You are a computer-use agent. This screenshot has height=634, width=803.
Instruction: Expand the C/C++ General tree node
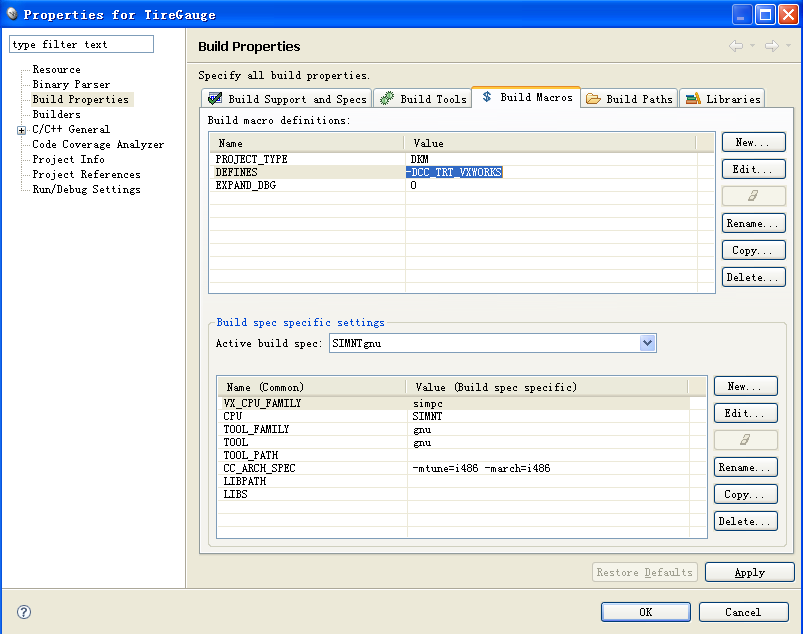tap(22, 130)
